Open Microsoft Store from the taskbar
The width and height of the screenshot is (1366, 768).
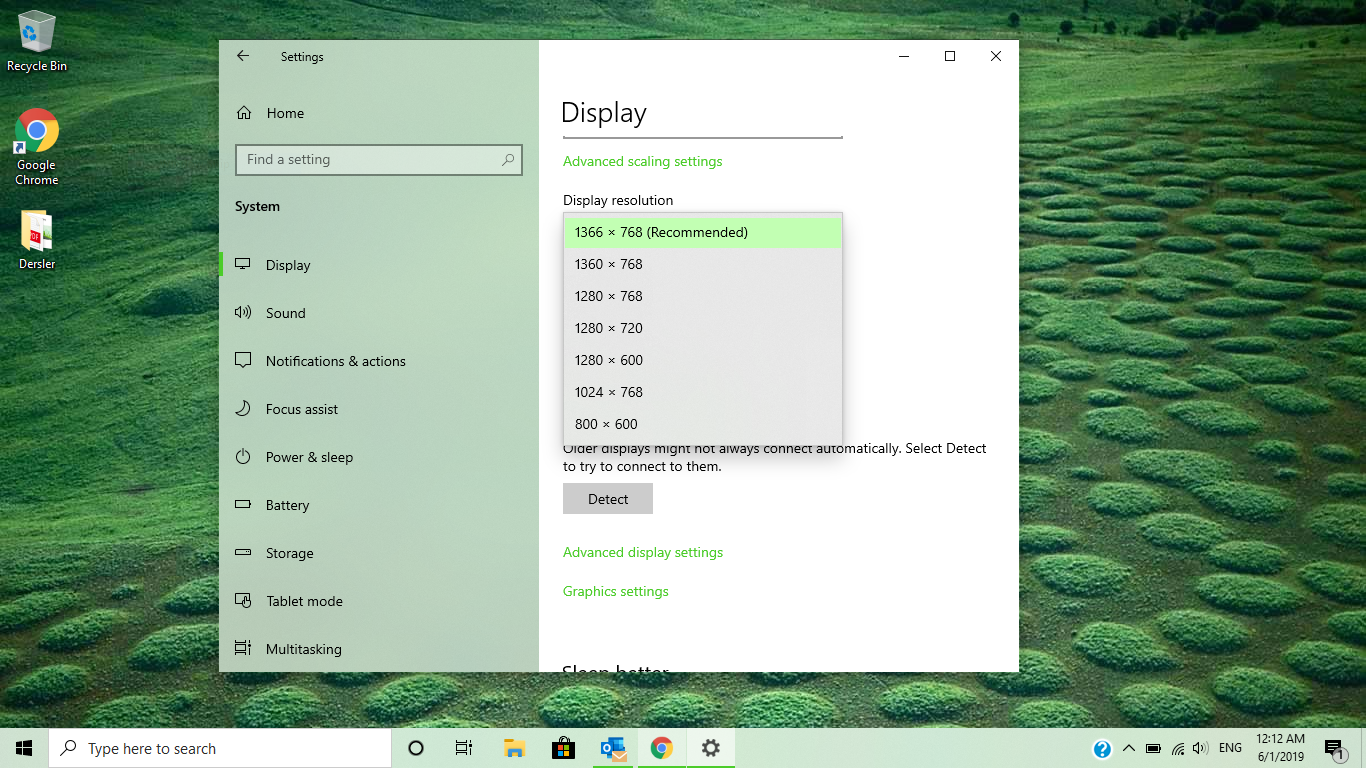tap(563, 748)
